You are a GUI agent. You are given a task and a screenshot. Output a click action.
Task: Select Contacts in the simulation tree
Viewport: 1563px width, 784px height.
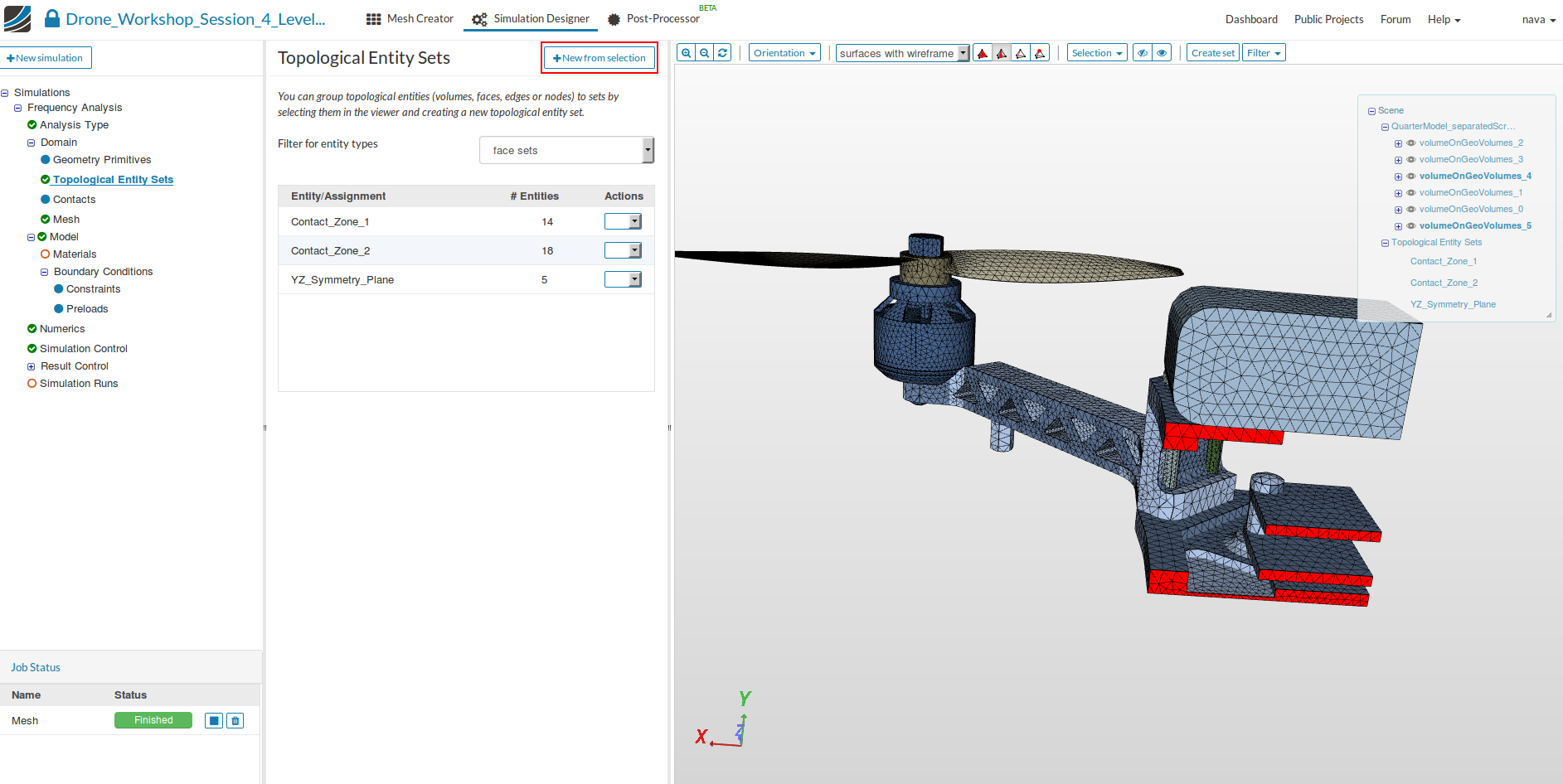[74, 200]
